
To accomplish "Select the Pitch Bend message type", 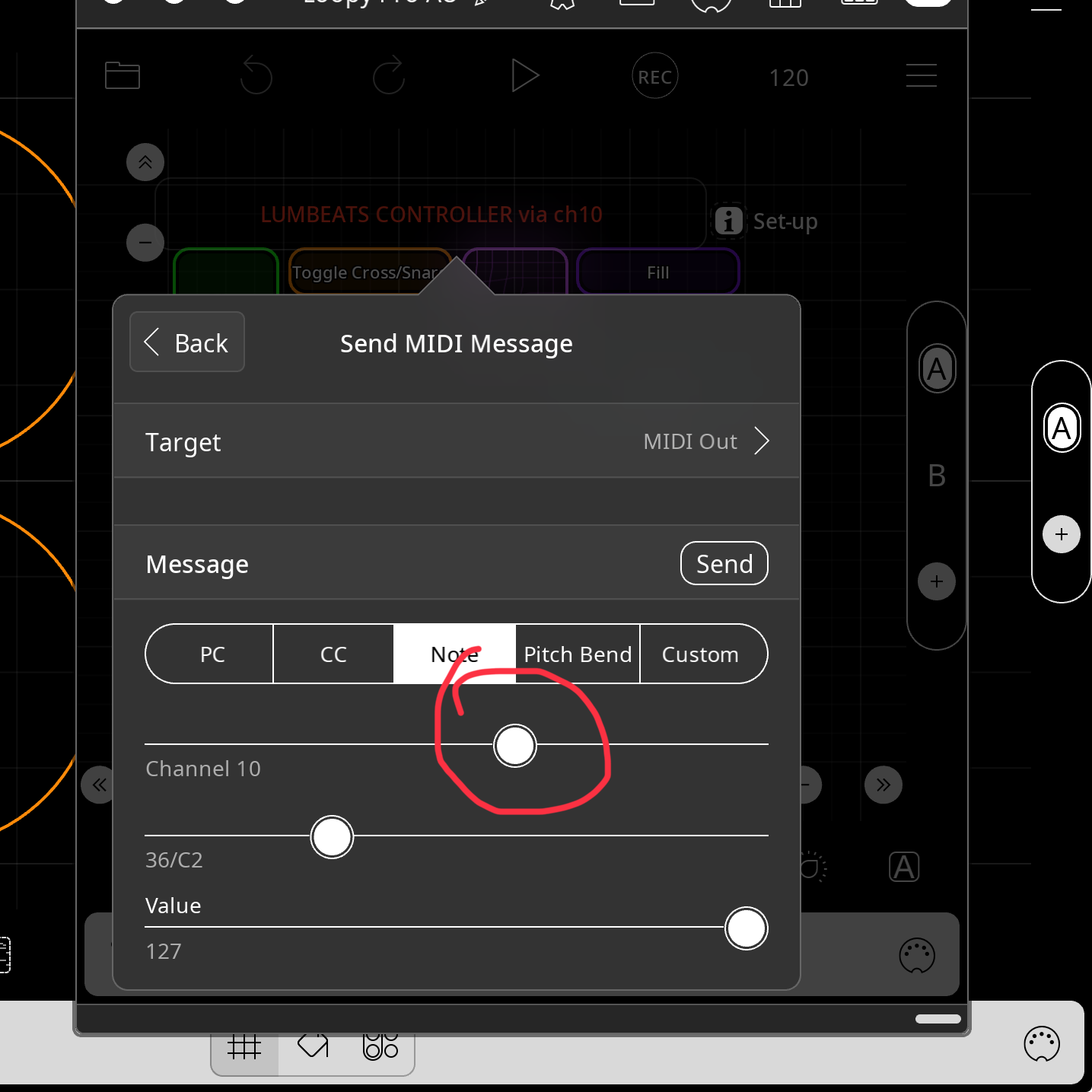I will 578,654.
